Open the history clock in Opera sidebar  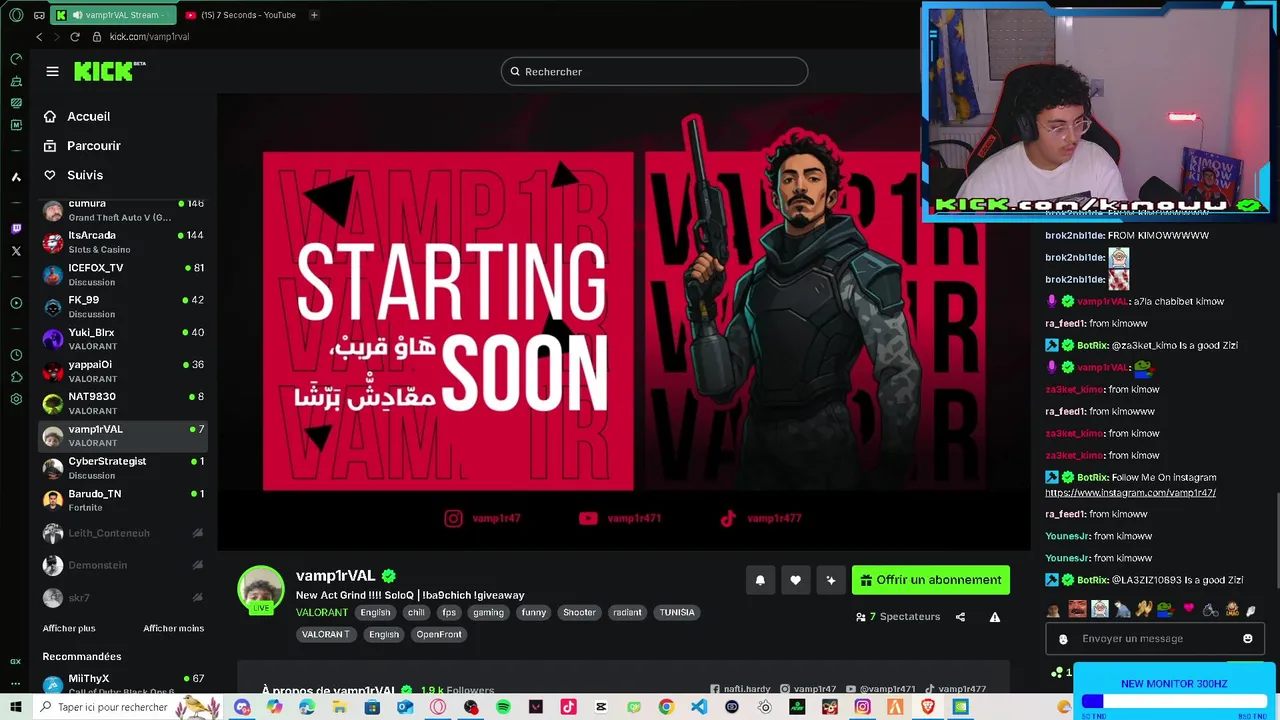tap(16, 355)
